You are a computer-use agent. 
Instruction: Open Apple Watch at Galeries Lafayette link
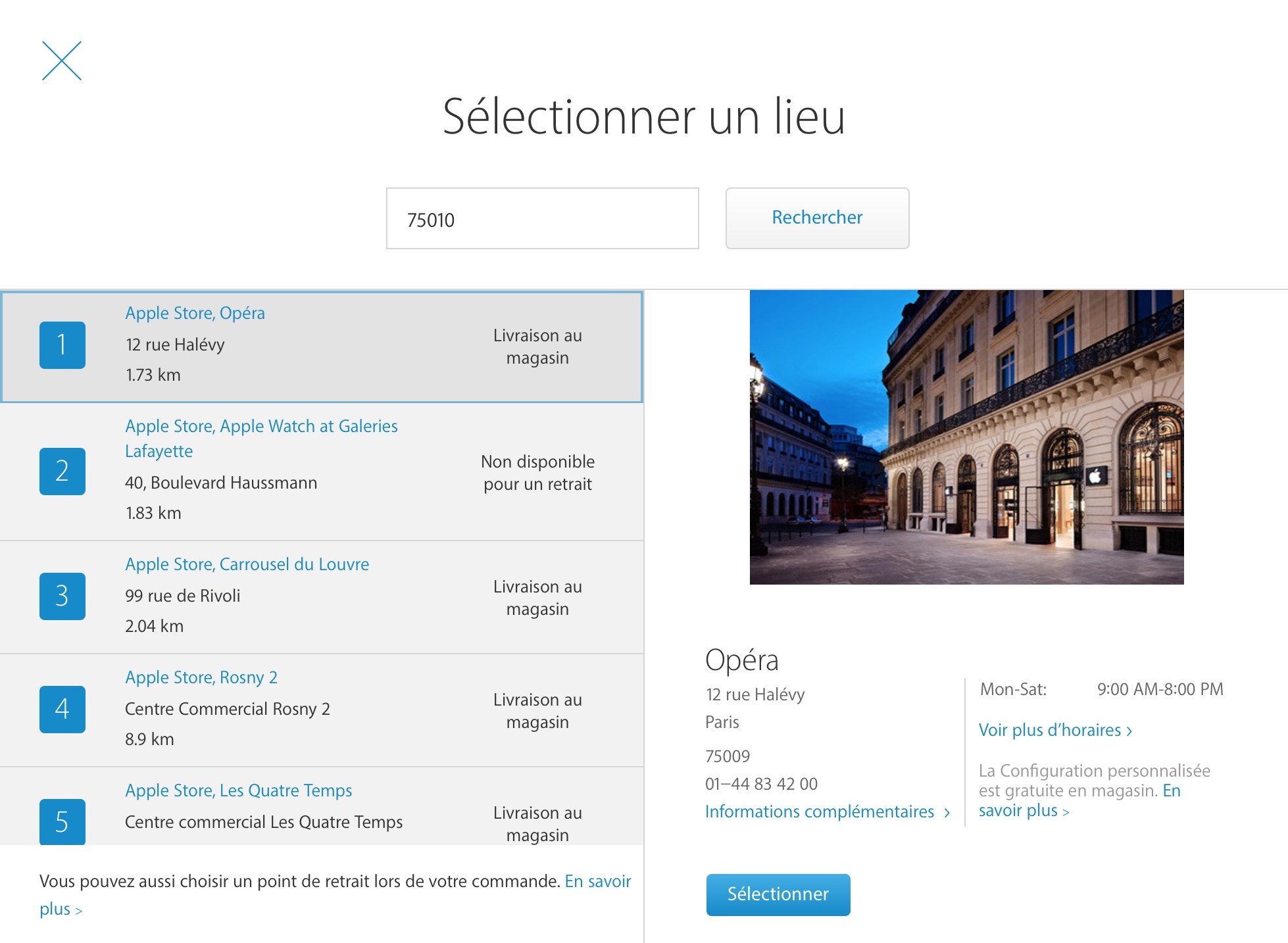click(x=261, y=427)
